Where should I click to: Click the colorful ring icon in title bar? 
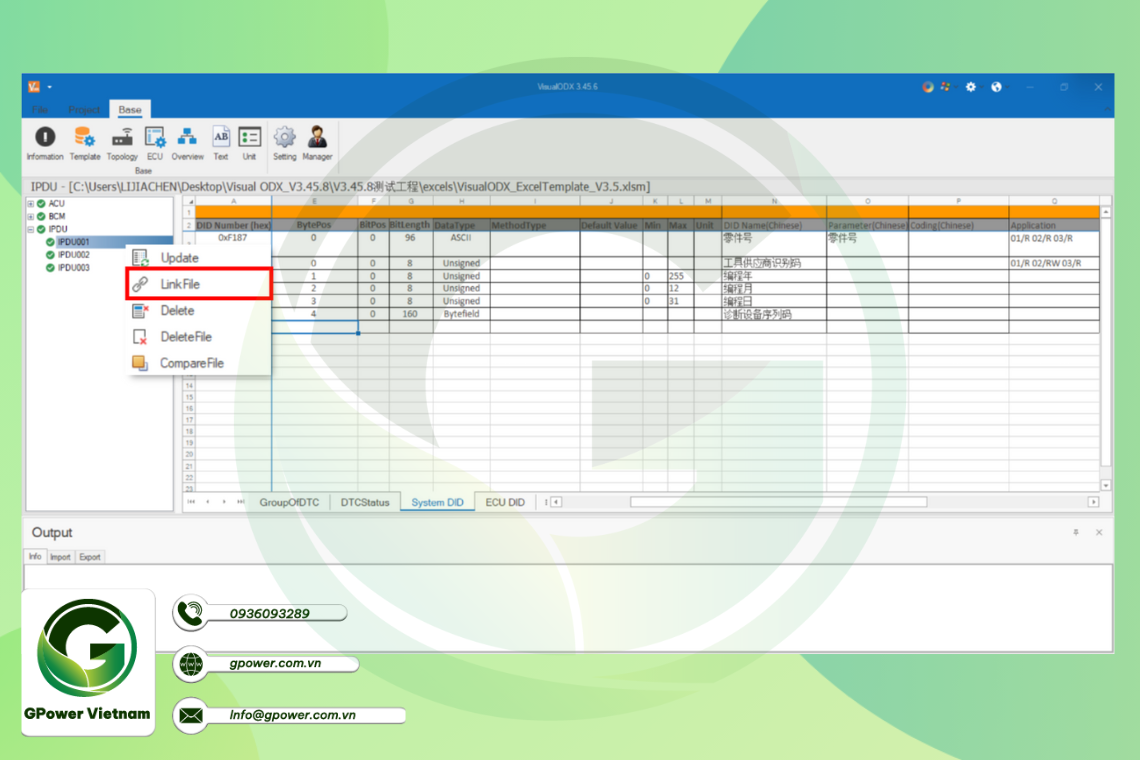click(x=928, y=87)
